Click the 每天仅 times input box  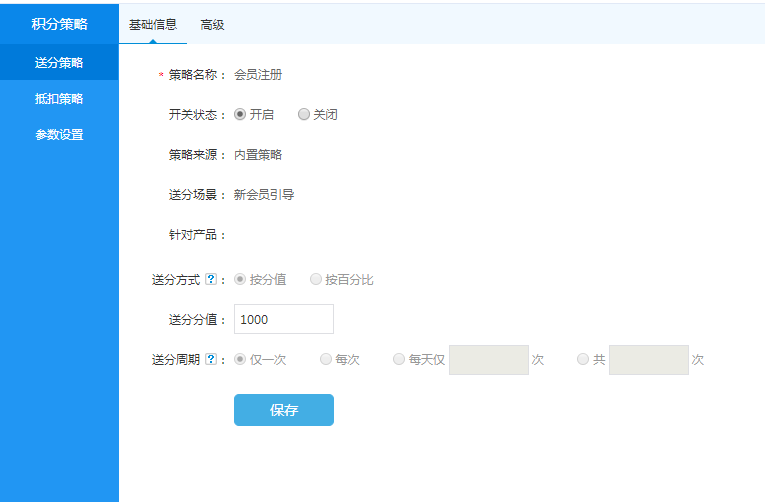click(x=488, y=360)
